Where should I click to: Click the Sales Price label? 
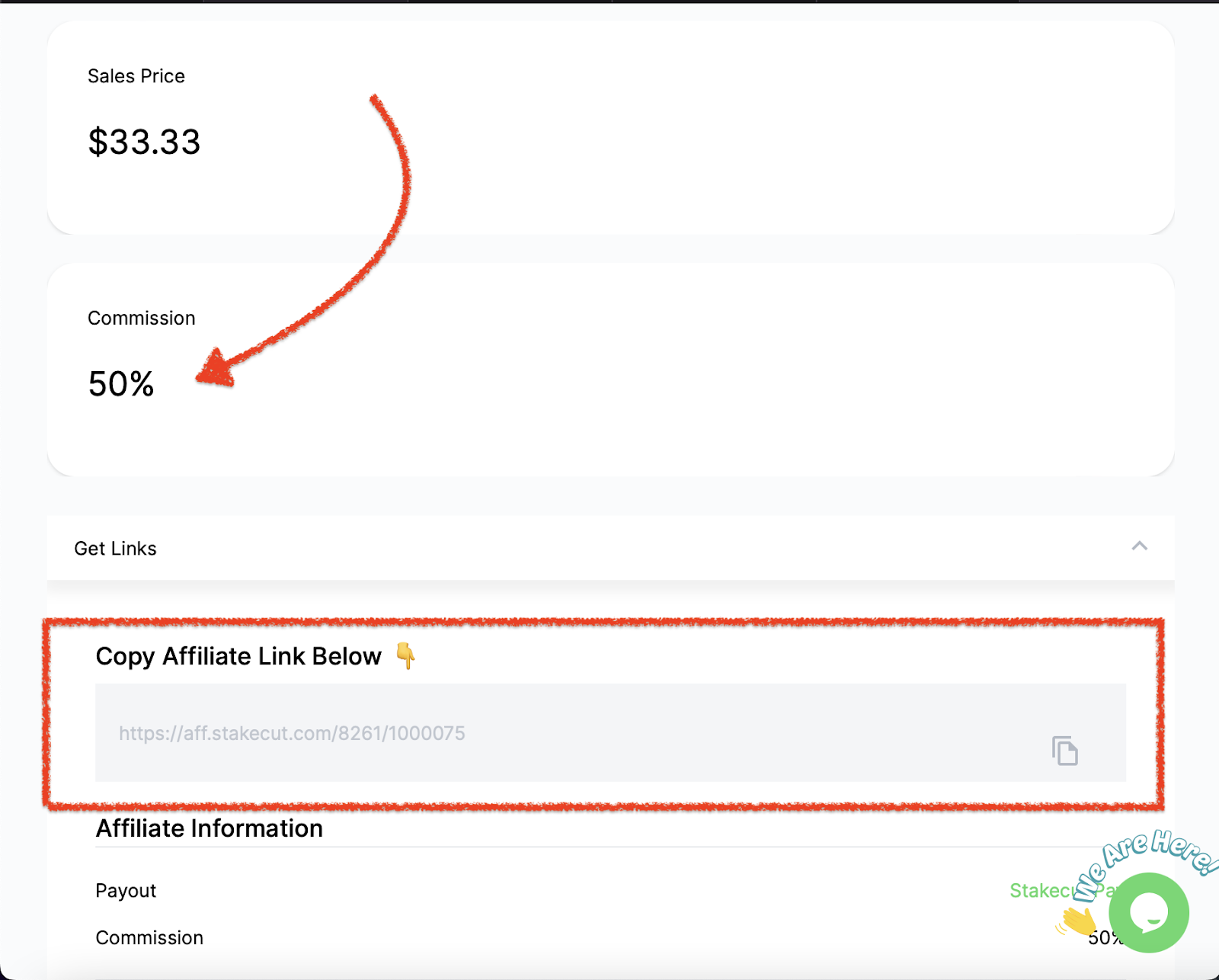136,76
